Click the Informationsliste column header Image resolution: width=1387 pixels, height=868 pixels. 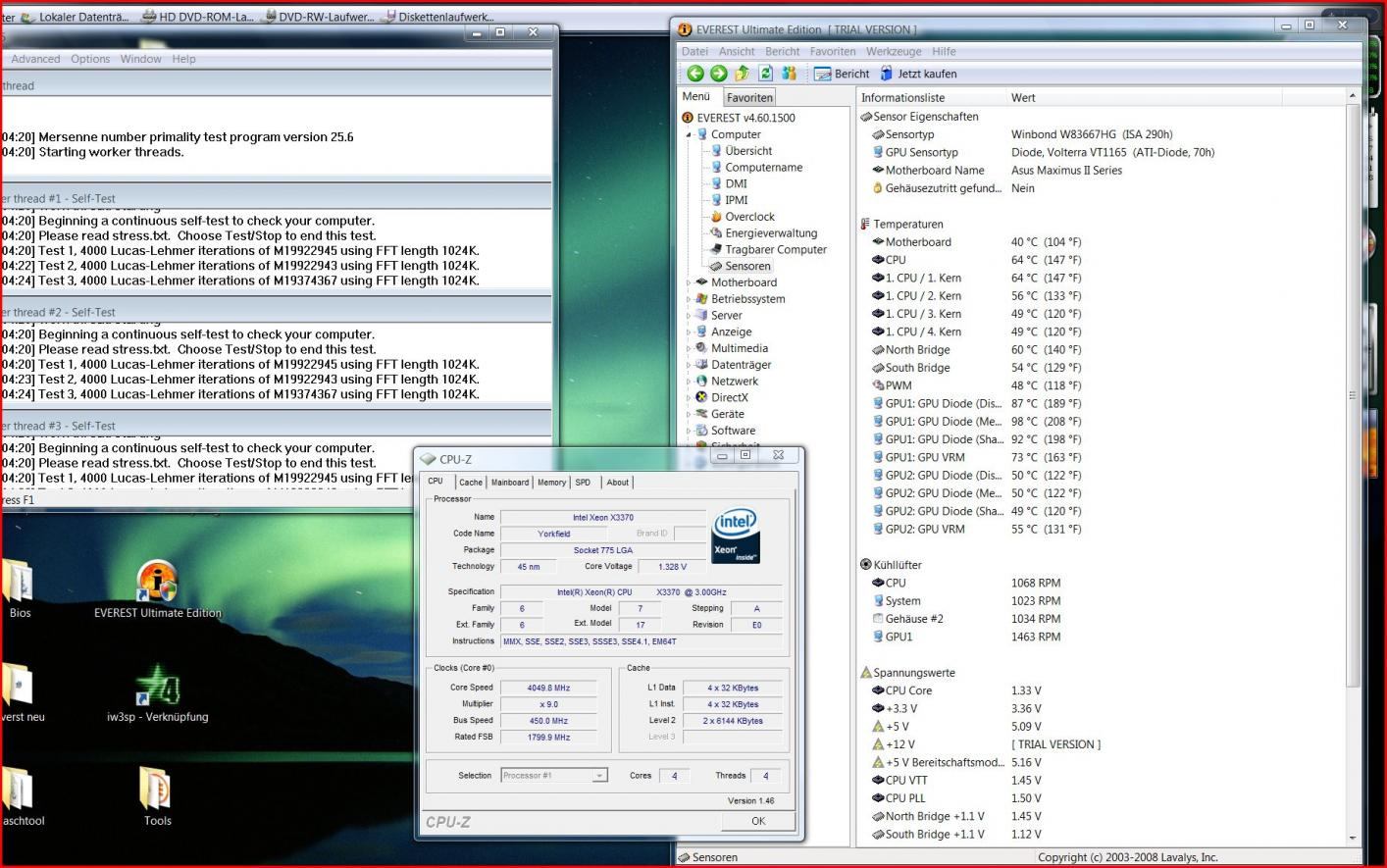(x=929, y=98)
